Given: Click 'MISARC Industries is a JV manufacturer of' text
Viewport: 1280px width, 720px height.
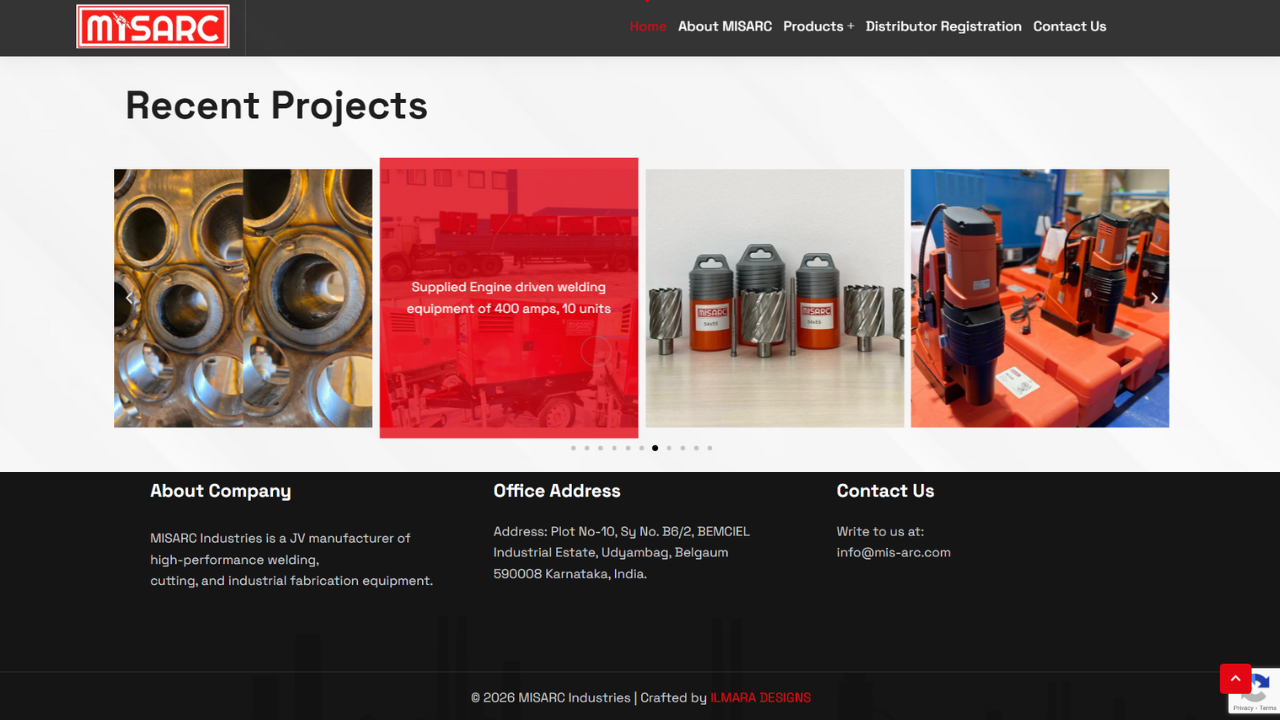Looking at the screenshot, I should (280, 538).
